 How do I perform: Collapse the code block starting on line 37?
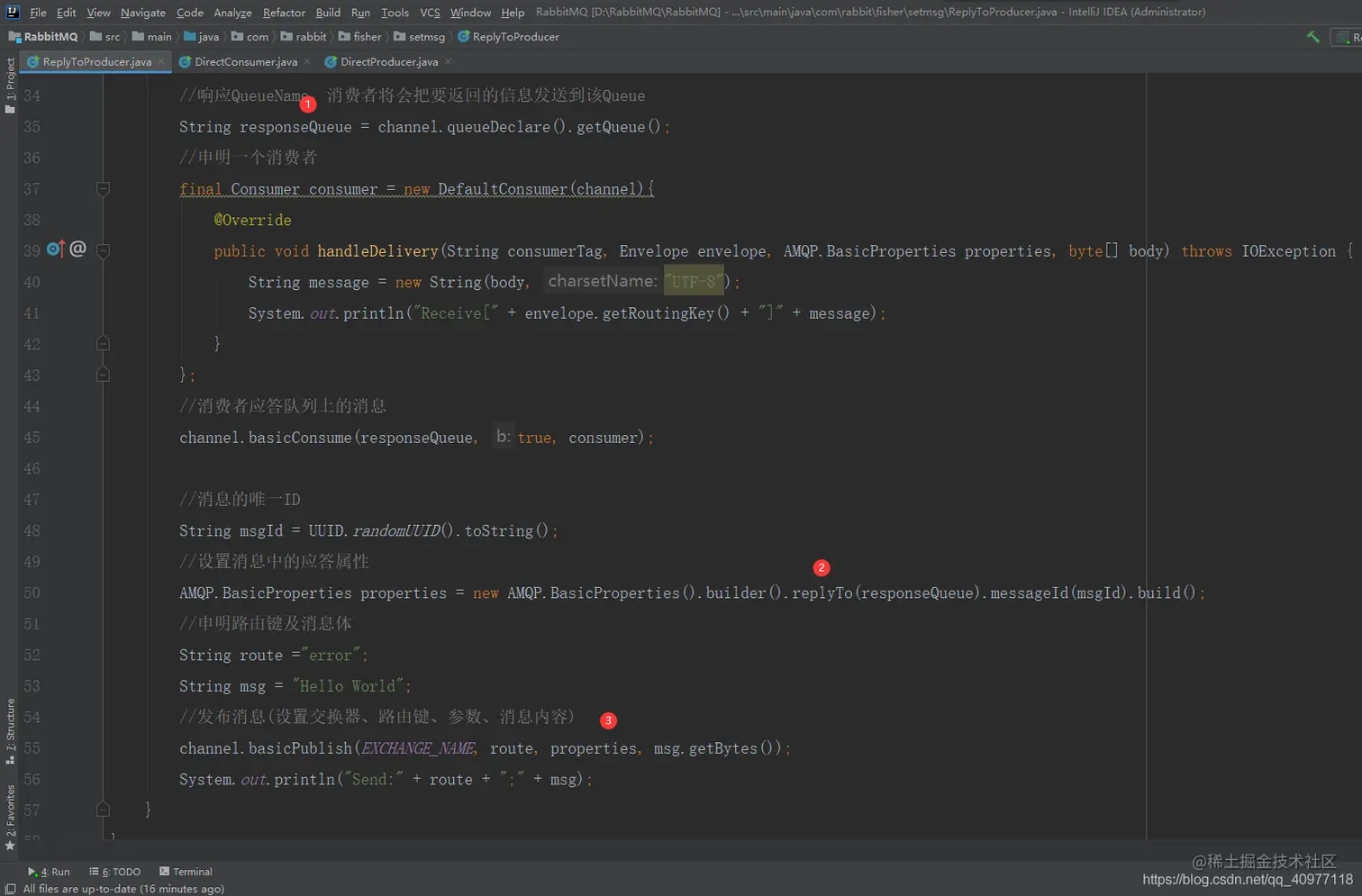(x=103, y=189)
